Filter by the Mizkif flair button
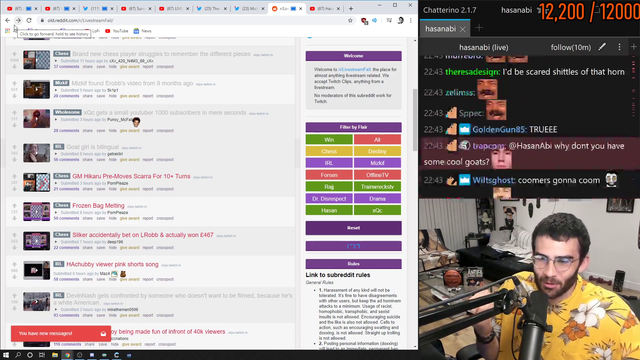The width and height of the screenshot is (640, 360). pyautogui.click(x=377, y=163)
